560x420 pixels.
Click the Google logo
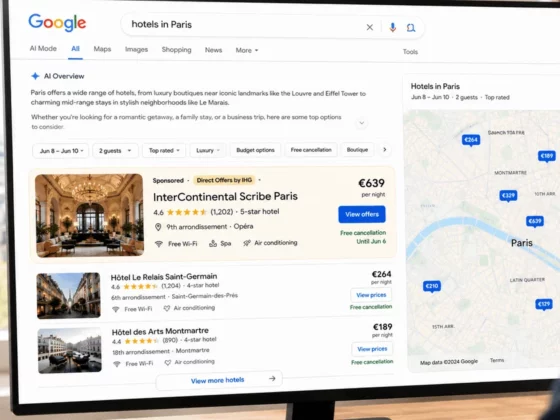pyautogui.click(x=57, y=22)
